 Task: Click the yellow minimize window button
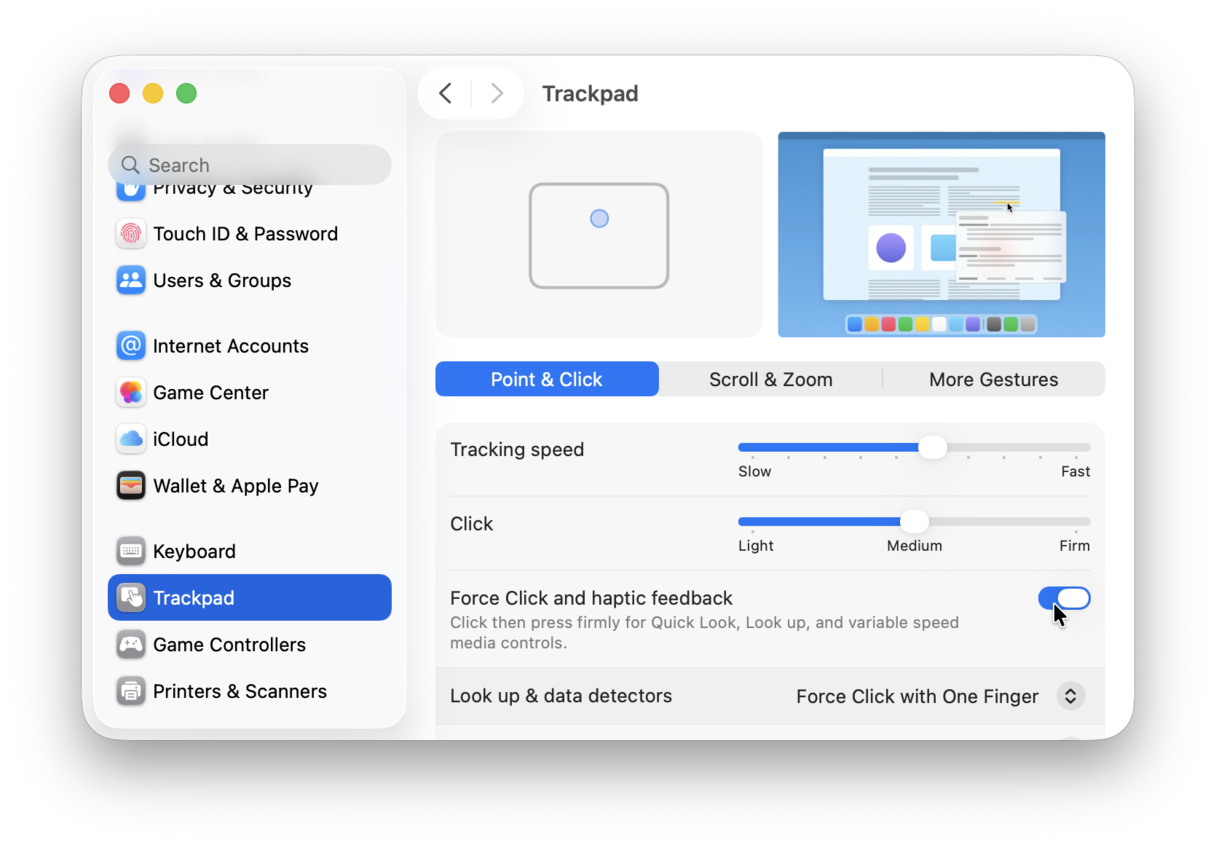pos(153,93)
